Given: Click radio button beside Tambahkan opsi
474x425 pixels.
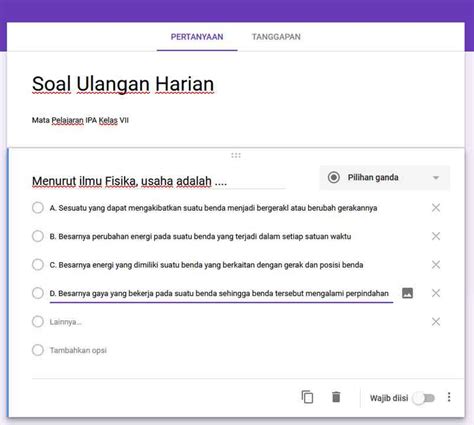Looking at the screenshot, I should point(38,350).
